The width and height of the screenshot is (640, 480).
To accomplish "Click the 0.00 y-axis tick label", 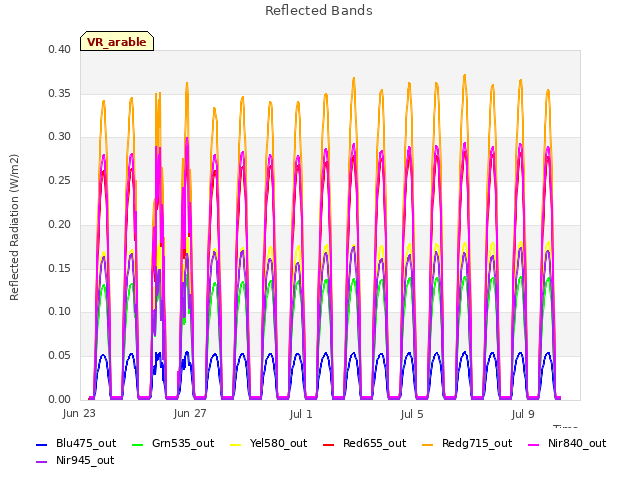I will pyautogui.click(x=60, y=399).
